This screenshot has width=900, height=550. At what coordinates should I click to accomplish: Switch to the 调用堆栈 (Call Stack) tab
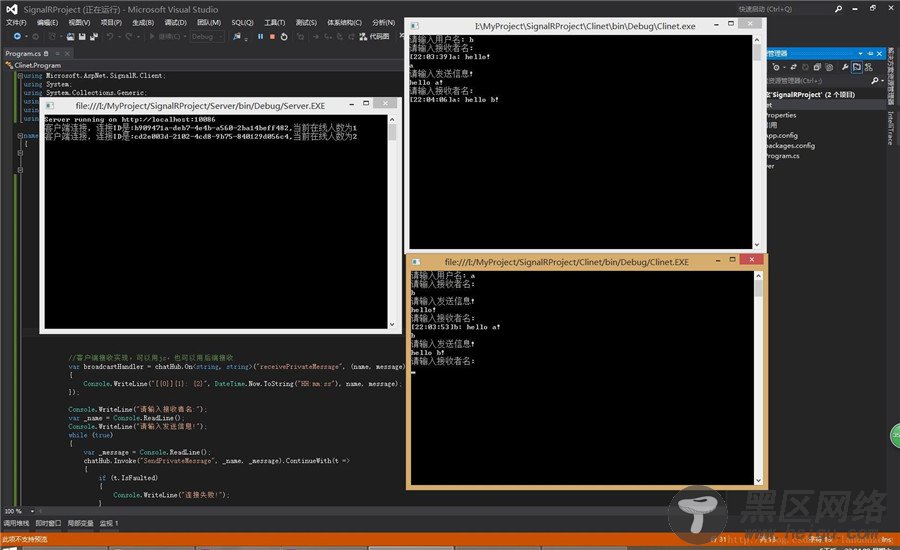click(16, 523)
